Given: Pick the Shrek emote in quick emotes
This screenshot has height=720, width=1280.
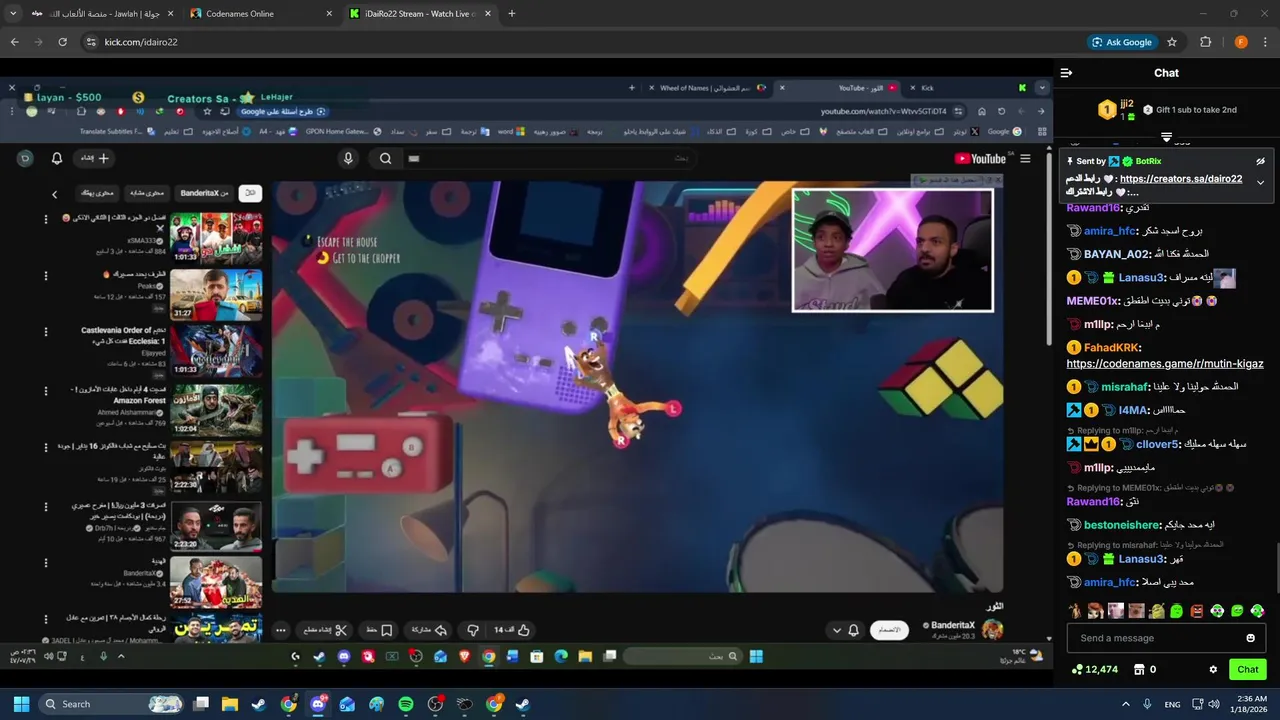Looking at the screenshot, I should pos(1156,611).
